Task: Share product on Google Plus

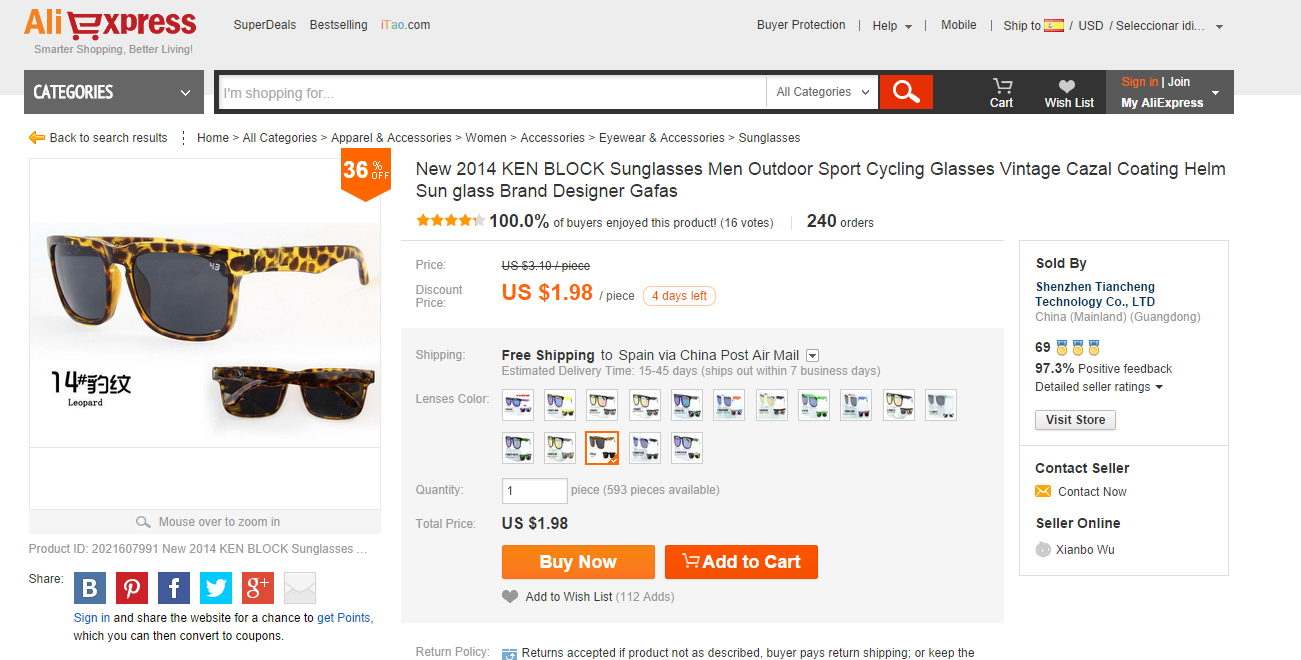Action: [x=258, y=588]
